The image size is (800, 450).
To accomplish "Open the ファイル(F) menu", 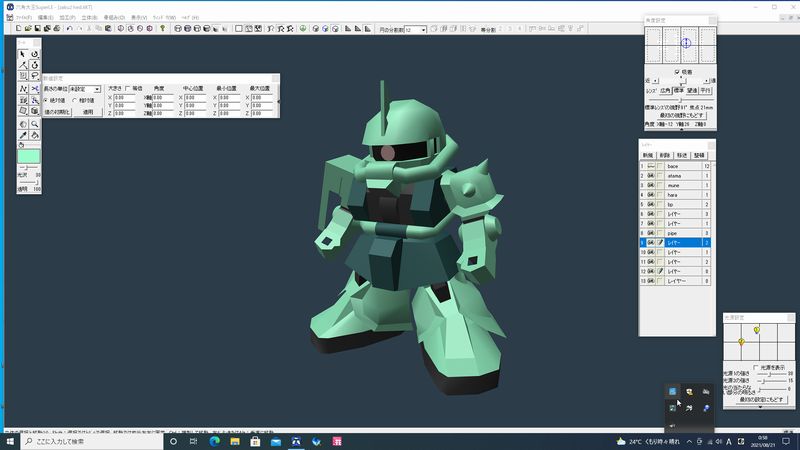I will pyautogui.click(x=24, y=17).
